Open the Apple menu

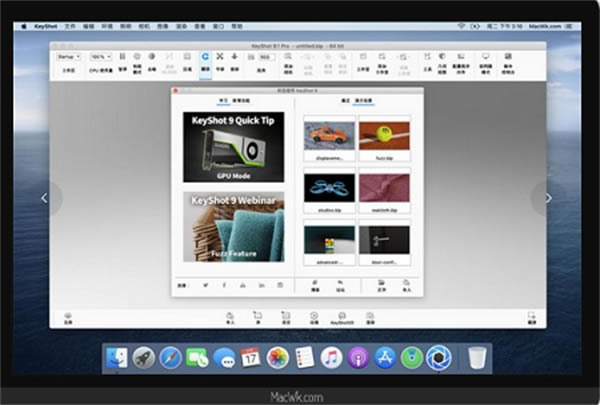24,26
